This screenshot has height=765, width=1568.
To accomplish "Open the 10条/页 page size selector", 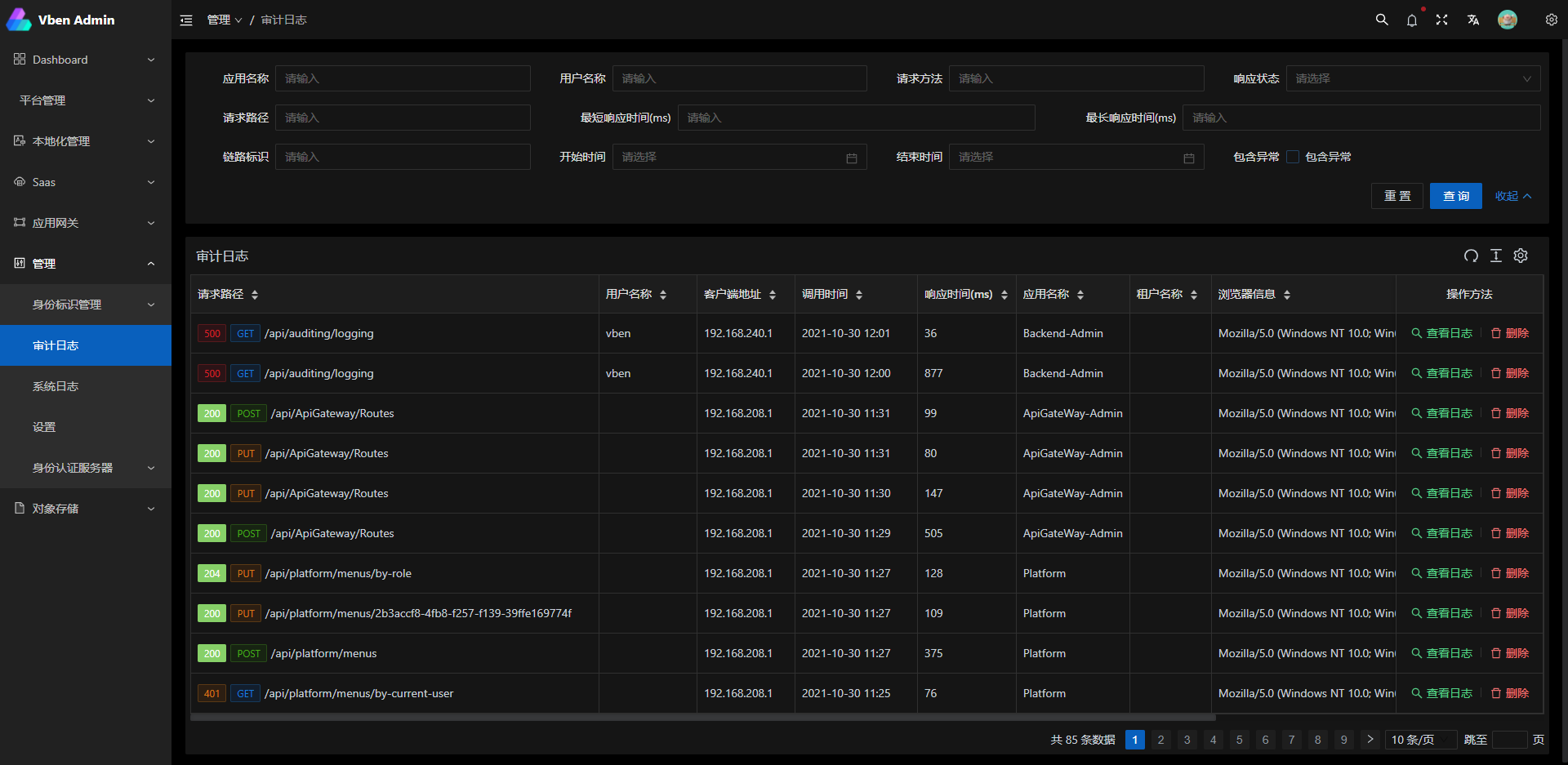I will [x=1420, y=740].
